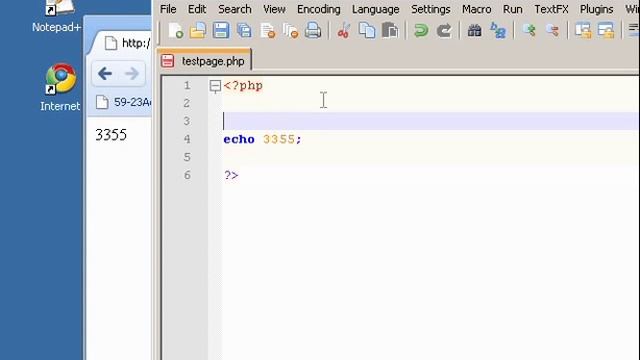Zoom in toolbar icon

pos(529,31)
